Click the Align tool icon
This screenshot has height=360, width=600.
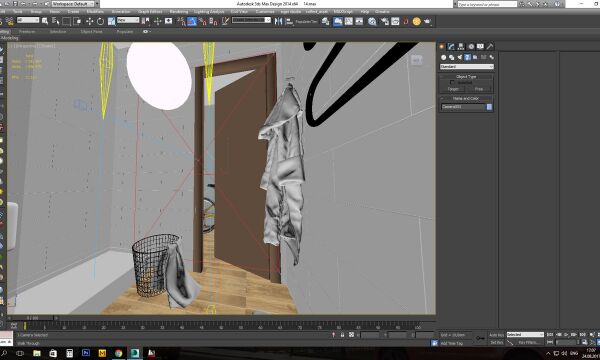click(289, 21)
